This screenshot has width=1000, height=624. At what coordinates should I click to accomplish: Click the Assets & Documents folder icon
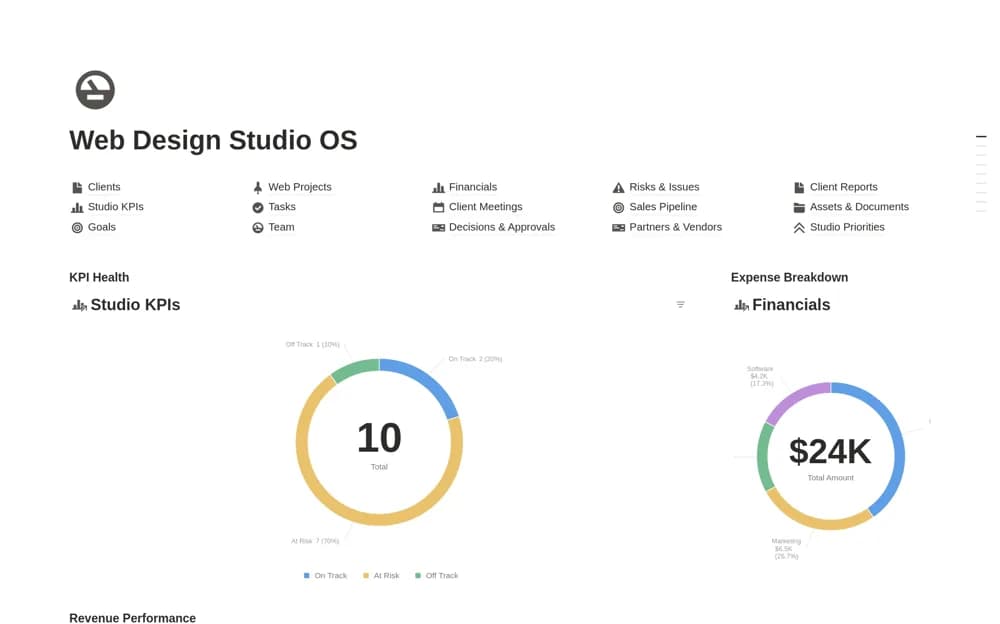pyautogui.click(x=799, y=207)
